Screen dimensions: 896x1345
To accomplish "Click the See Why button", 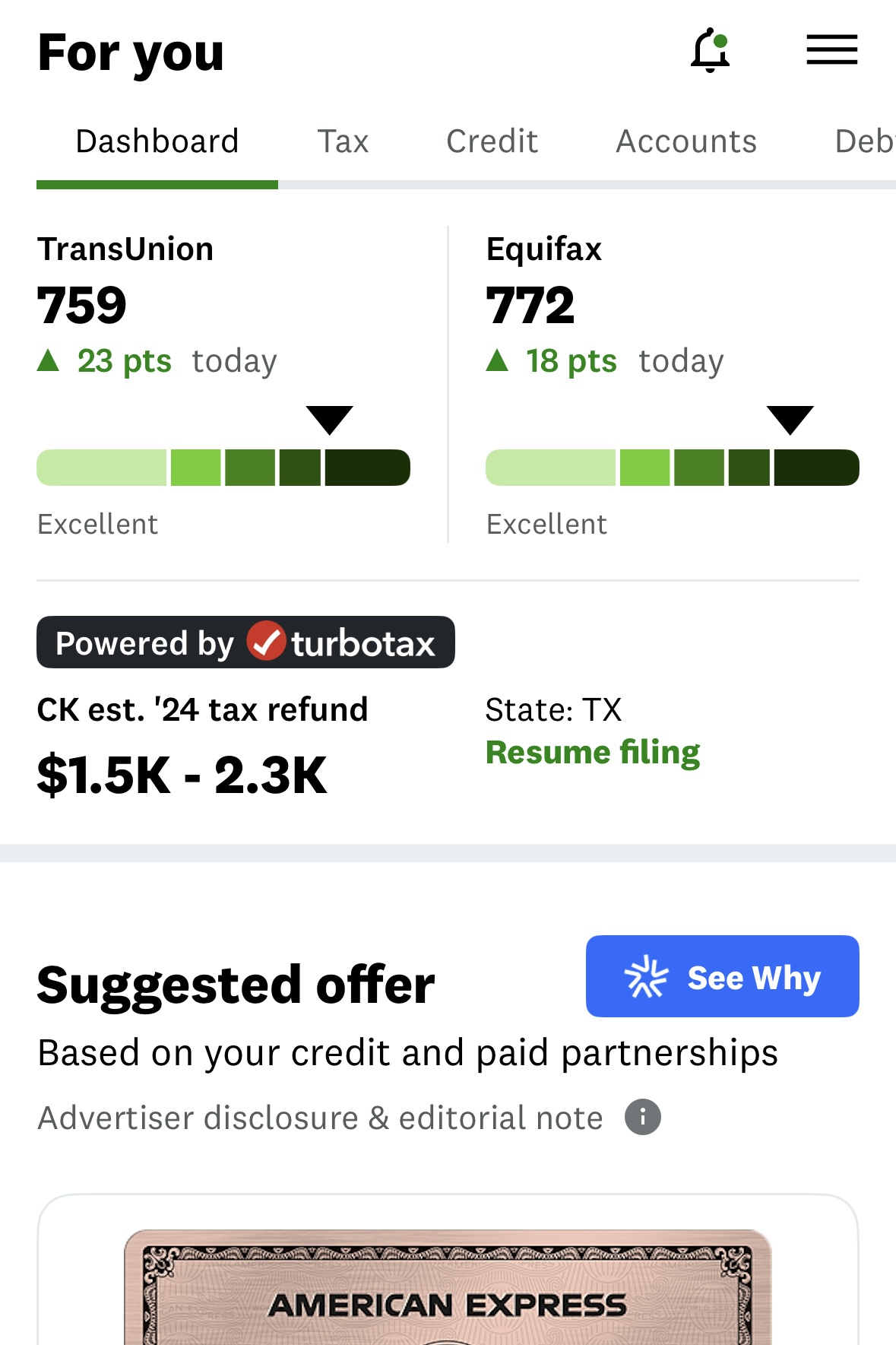I will pyautogui.click(x=722, y=976).
